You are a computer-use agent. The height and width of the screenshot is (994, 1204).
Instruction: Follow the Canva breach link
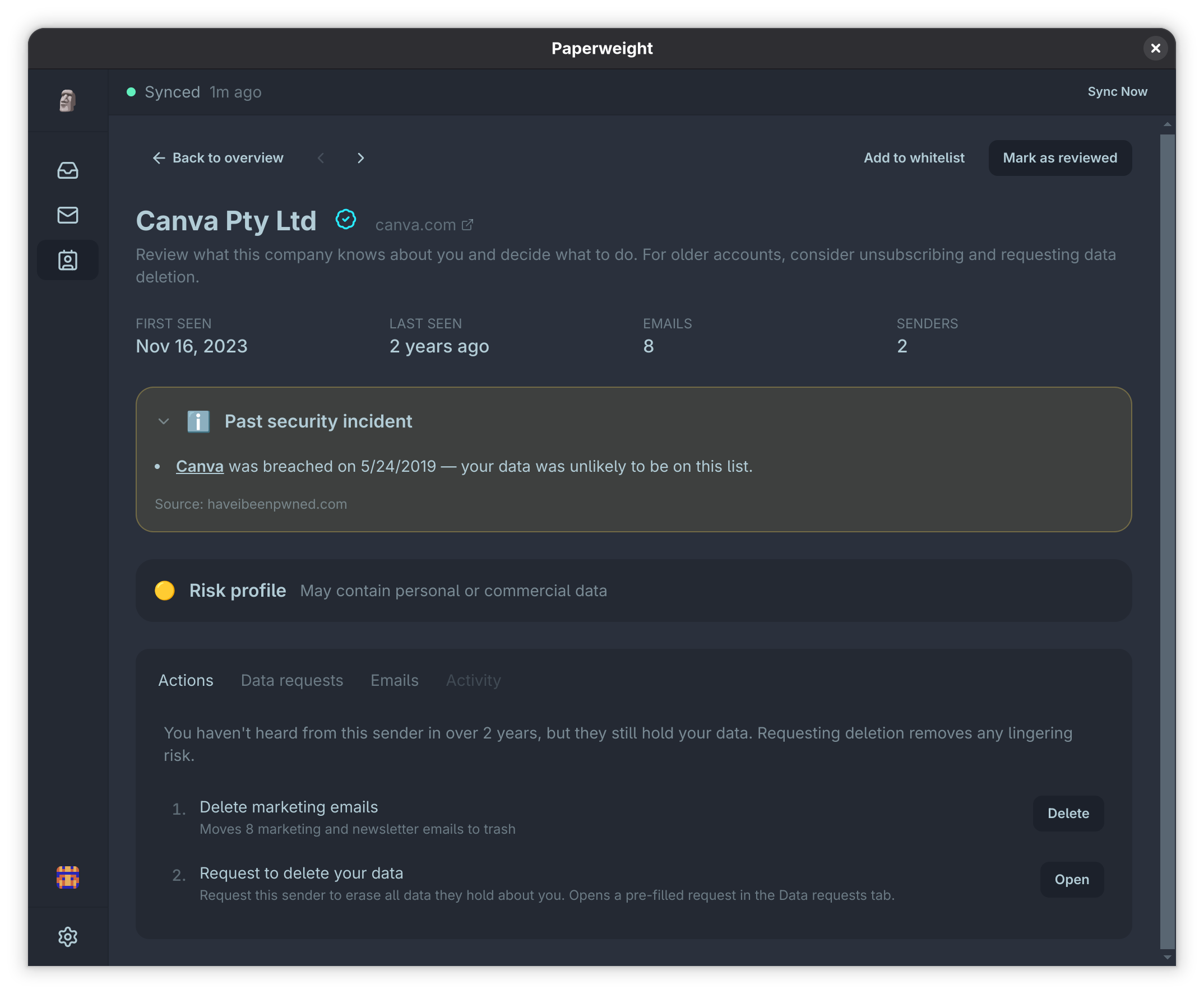tap(200, 466)
